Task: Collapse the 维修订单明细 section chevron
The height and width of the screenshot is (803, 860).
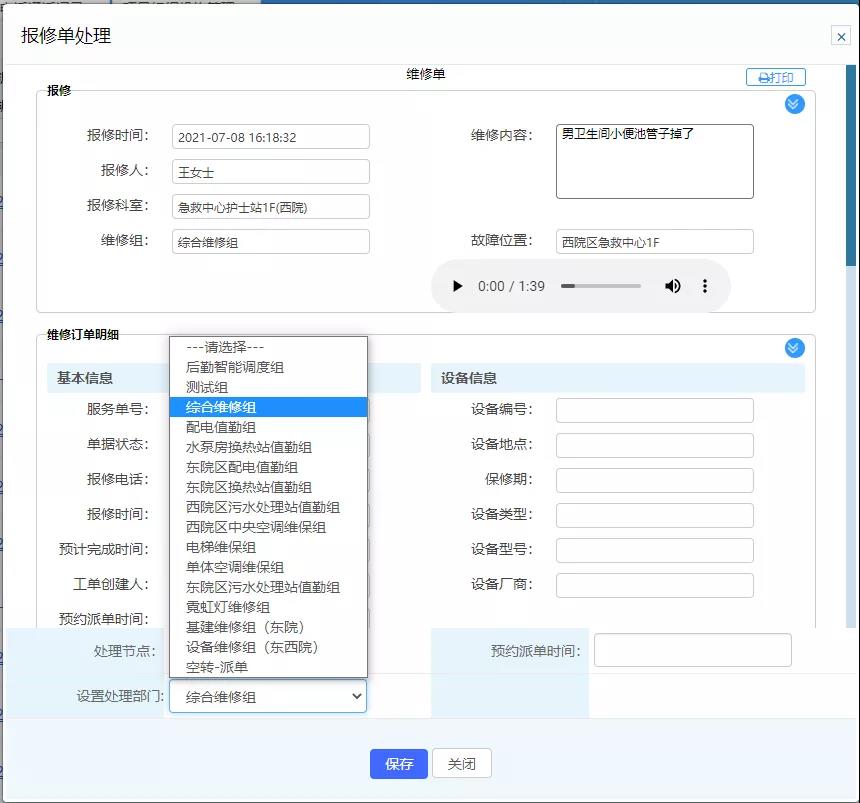Action: 794,348
